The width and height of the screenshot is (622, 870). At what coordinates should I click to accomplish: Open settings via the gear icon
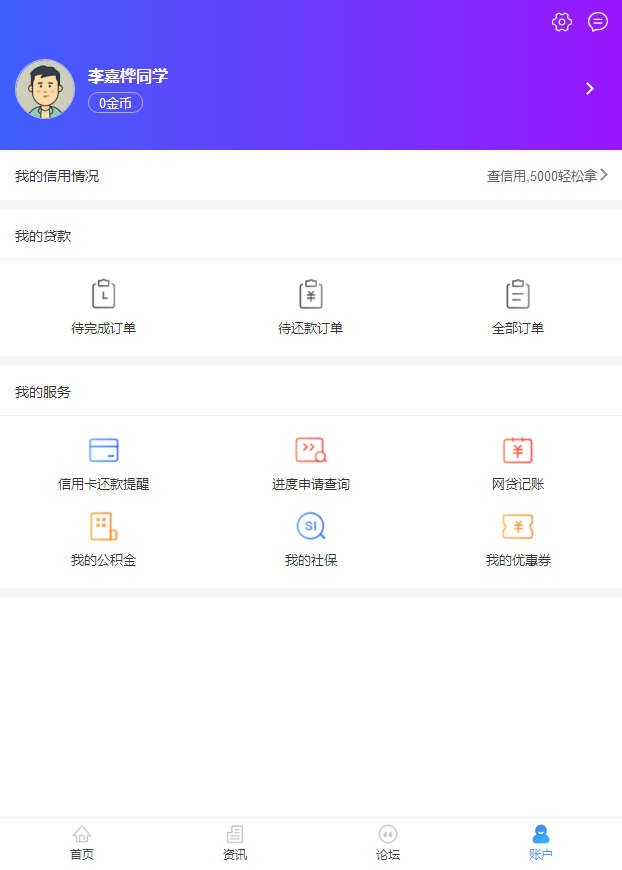562,22
